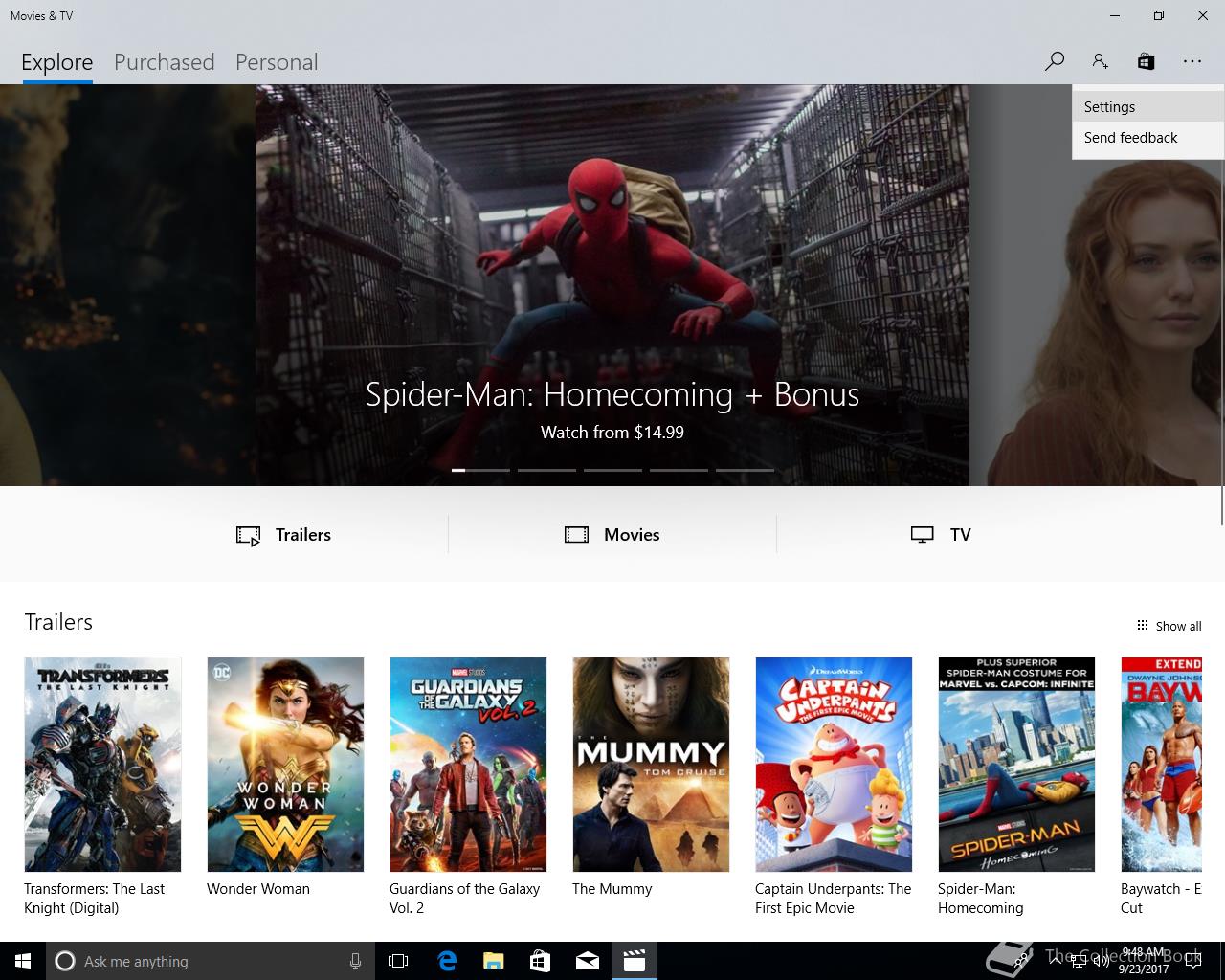Choose Send feedback from the menu
Viewport: 1225px width, 980px height.
(x=1147, y=138)
